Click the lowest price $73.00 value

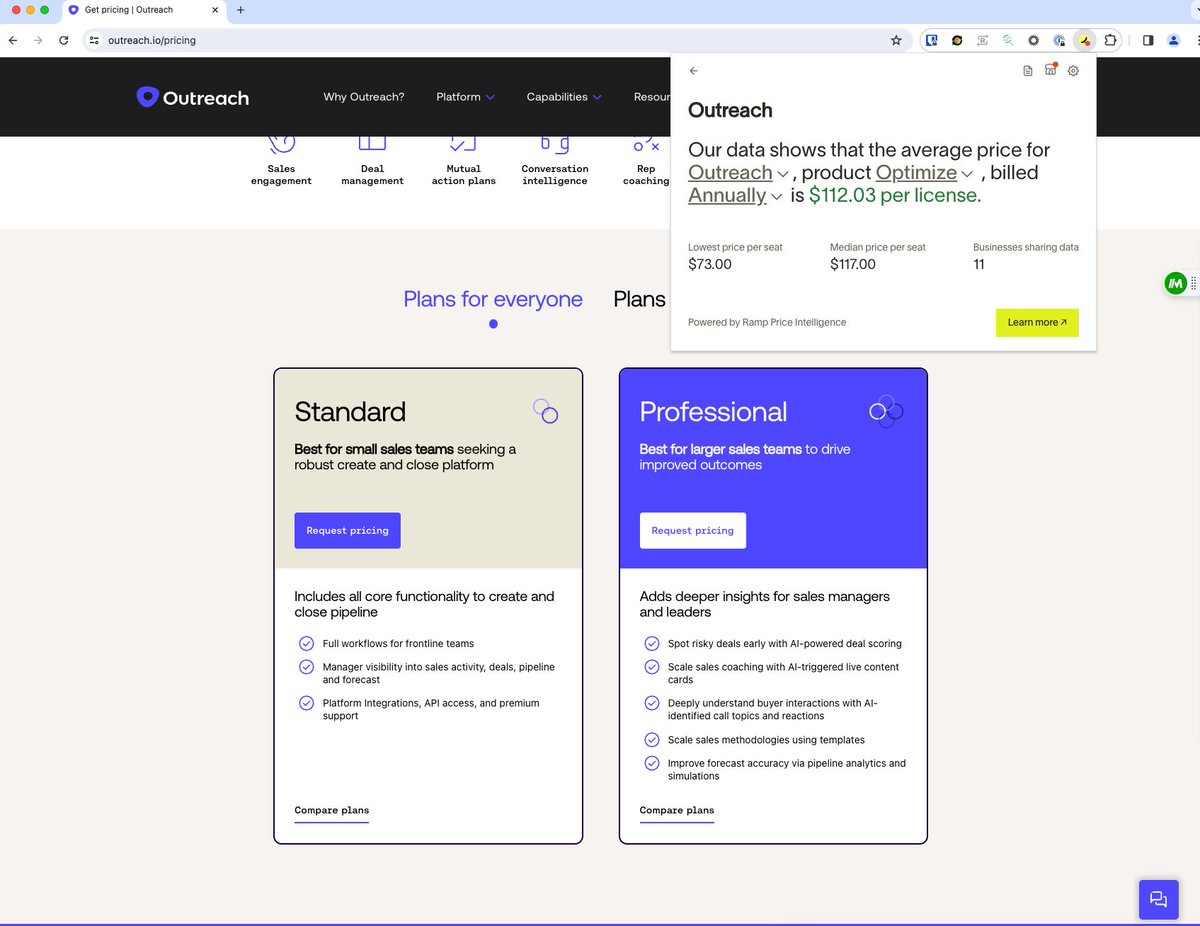pyautogui.click(x=710, y=265)
